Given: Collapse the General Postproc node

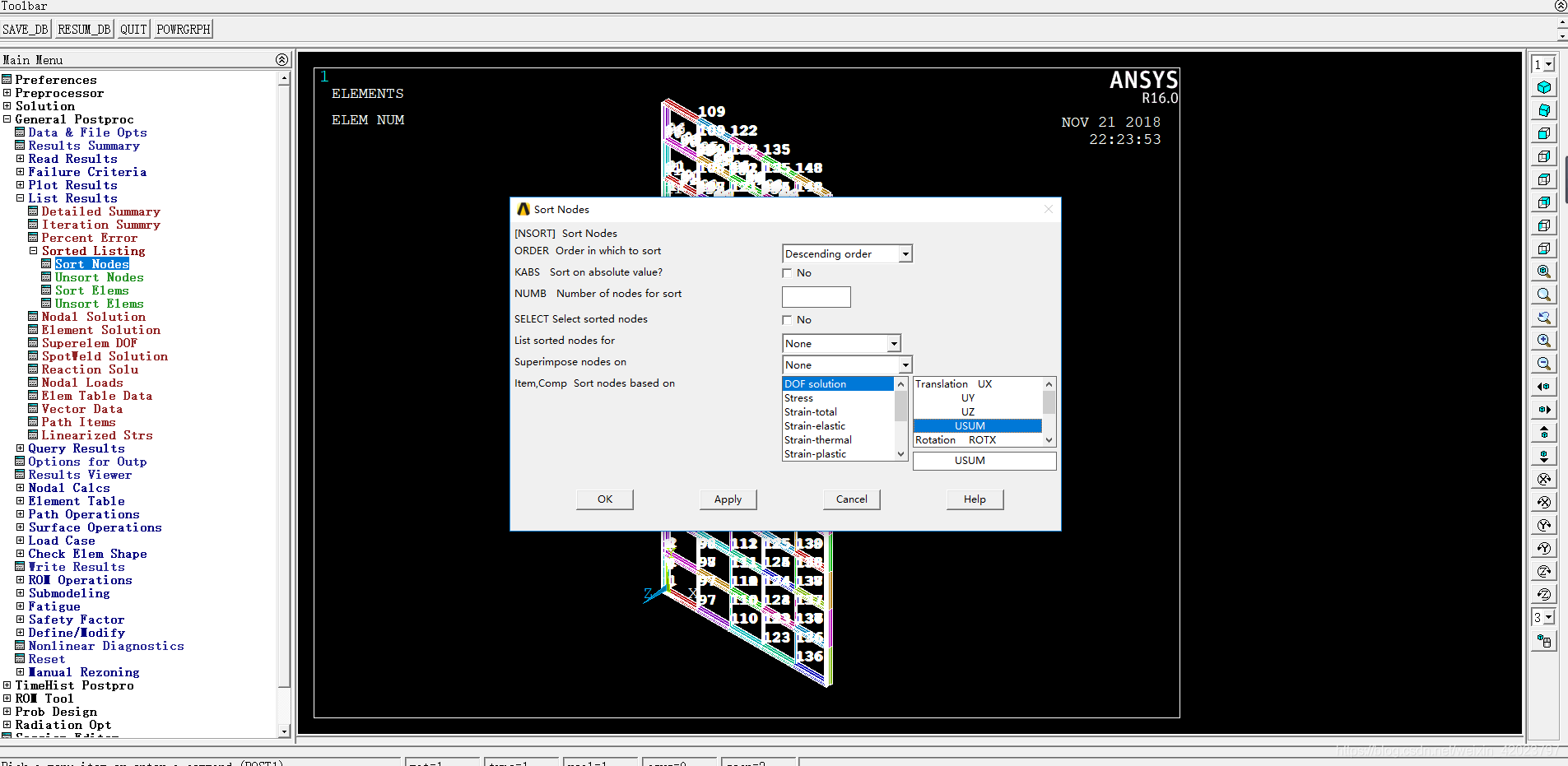Looking at the screenshot, I should [x=7, y=119].
